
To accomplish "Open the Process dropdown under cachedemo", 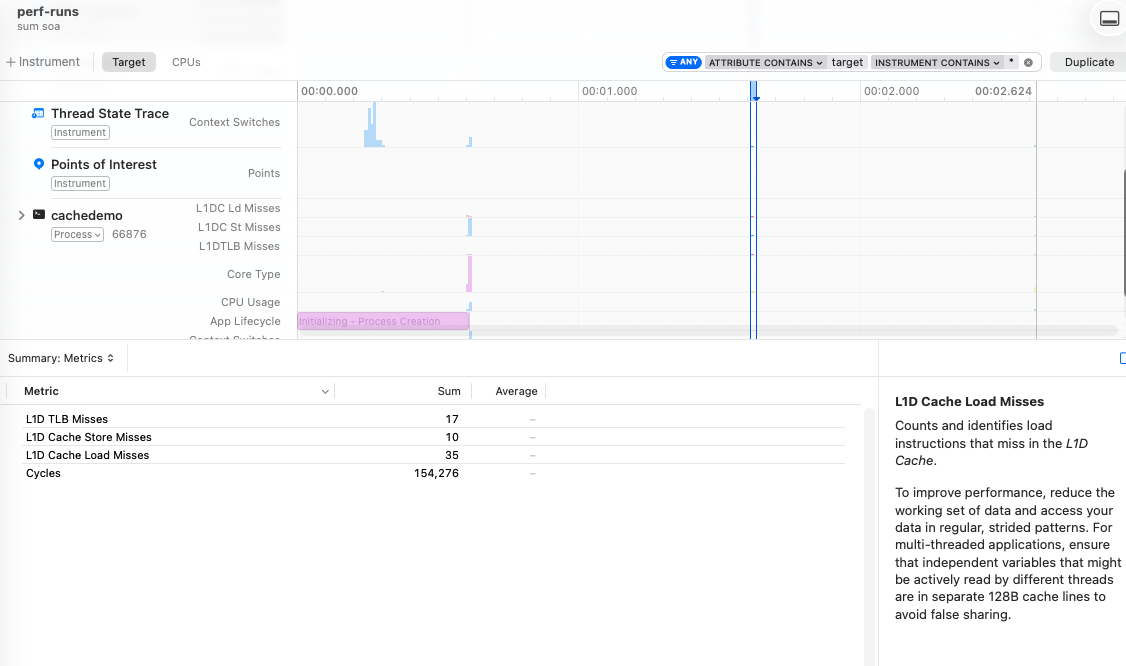I will pyautogui.click(x=77, y=234).
